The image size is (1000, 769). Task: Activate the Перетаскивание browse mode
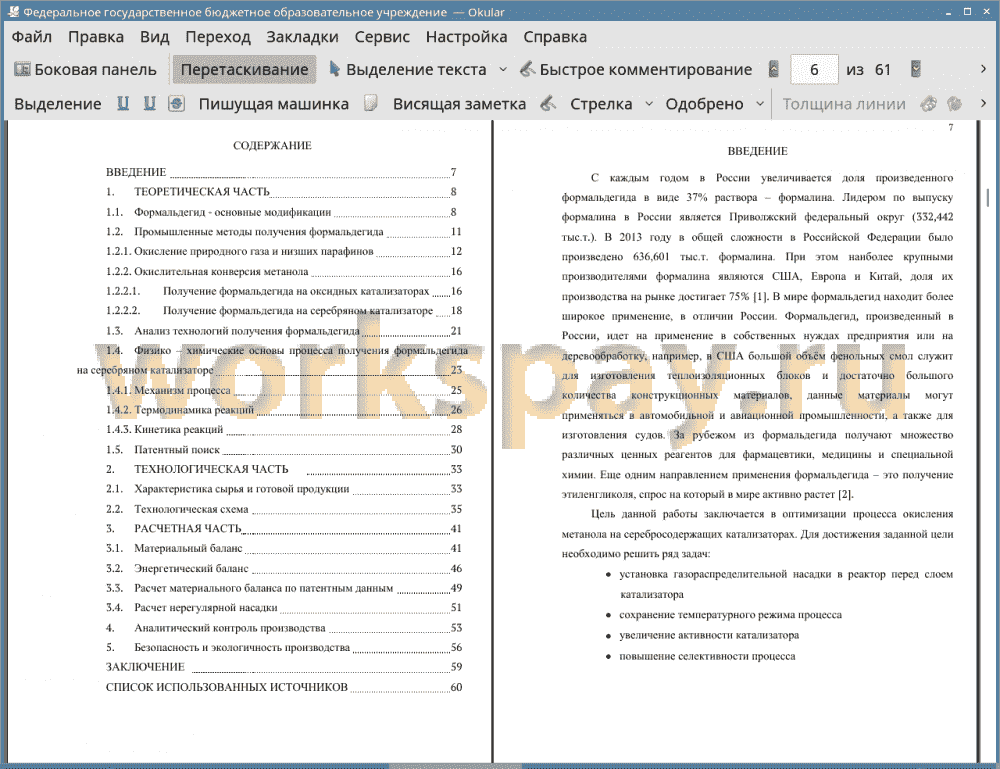(x=244, y=70)
